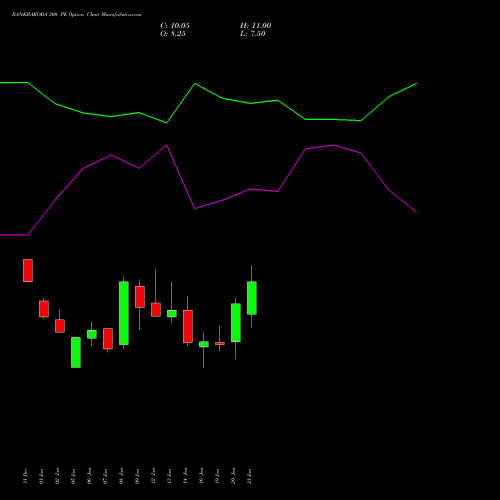The width and height of the screenshot is (500, 500).
Task: Click the 13 Jan date label
Action: click(x=170, y=476)
